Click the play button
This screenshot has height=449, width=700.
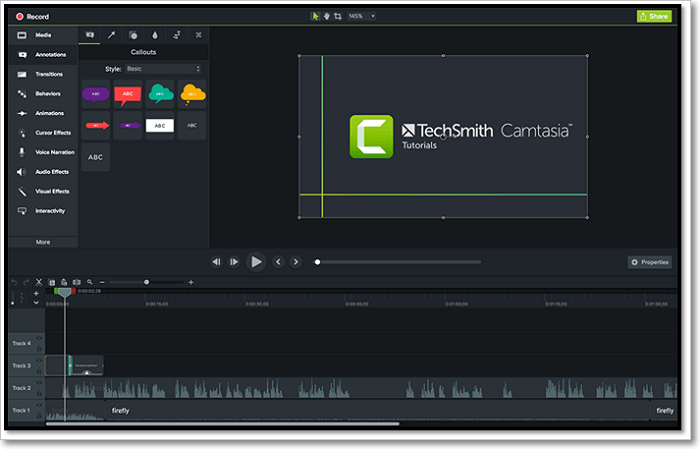pyautogui.click(x=256, y=262)
